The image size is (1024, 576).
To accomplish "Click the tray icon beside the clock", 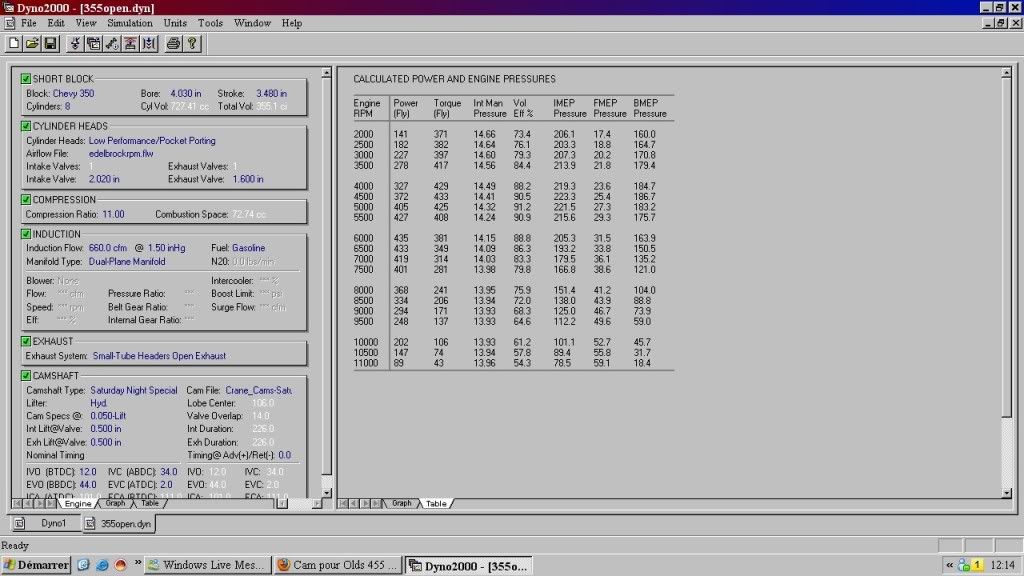I will point(978,565).
